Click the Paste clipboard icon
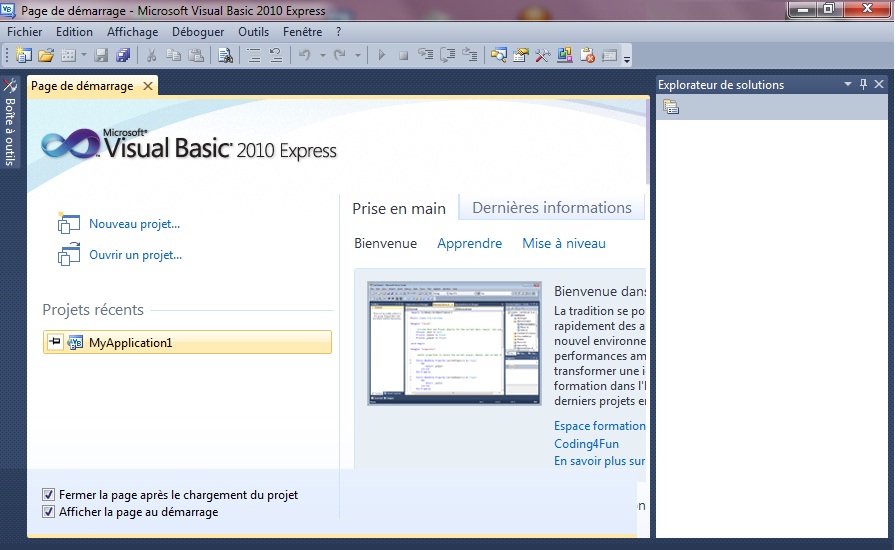The image size is (895, 550). tap(196, 55)
